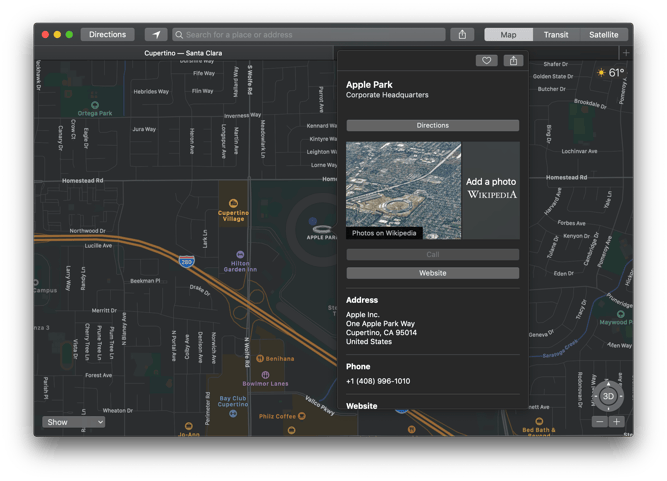Viewport: 667px width, 481px height.
Task: Zoom in with plus button
Action: pyautogui.click(x=616, y=421)
